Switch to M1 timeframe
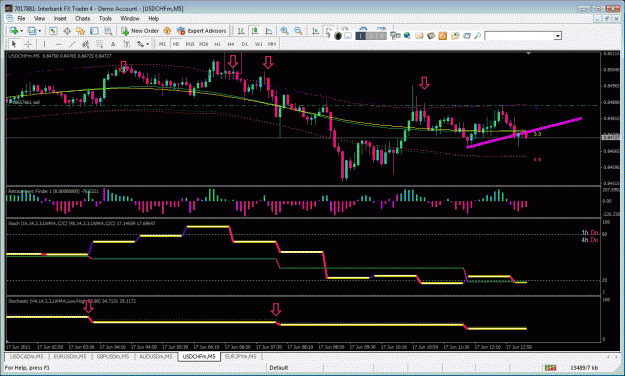 (162, 44)
